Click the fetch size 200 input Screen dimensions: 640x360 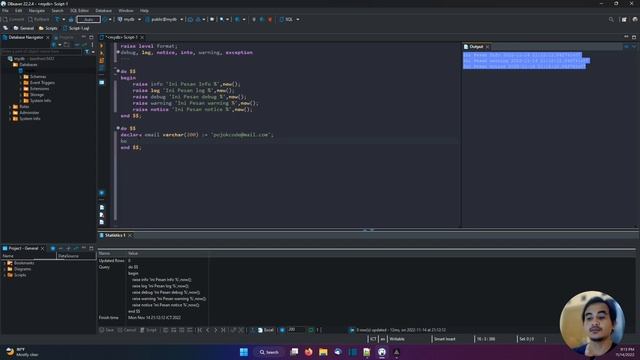[x=296, y=329]
